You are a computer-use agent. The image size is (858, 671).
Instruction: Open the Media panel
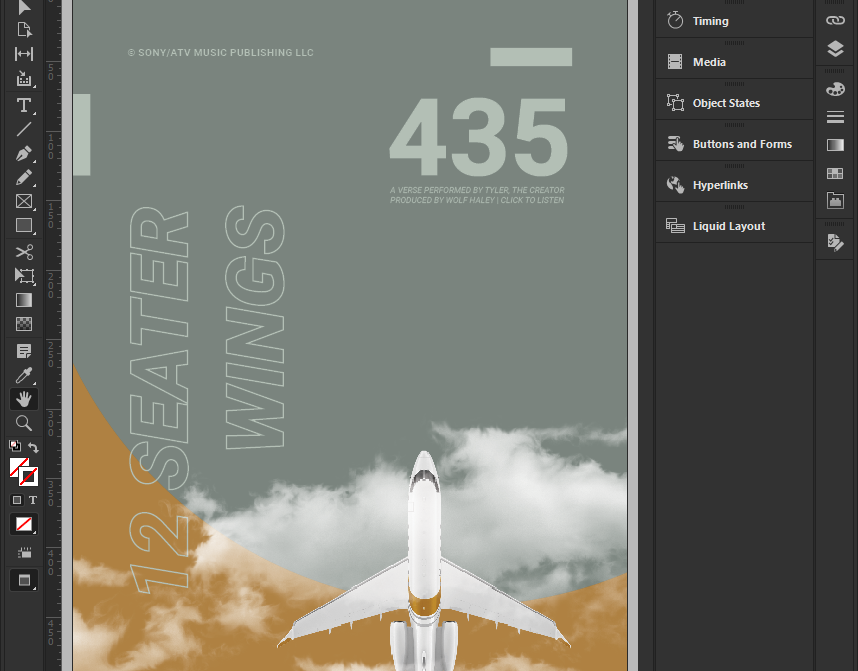click(x=734, y=62)
